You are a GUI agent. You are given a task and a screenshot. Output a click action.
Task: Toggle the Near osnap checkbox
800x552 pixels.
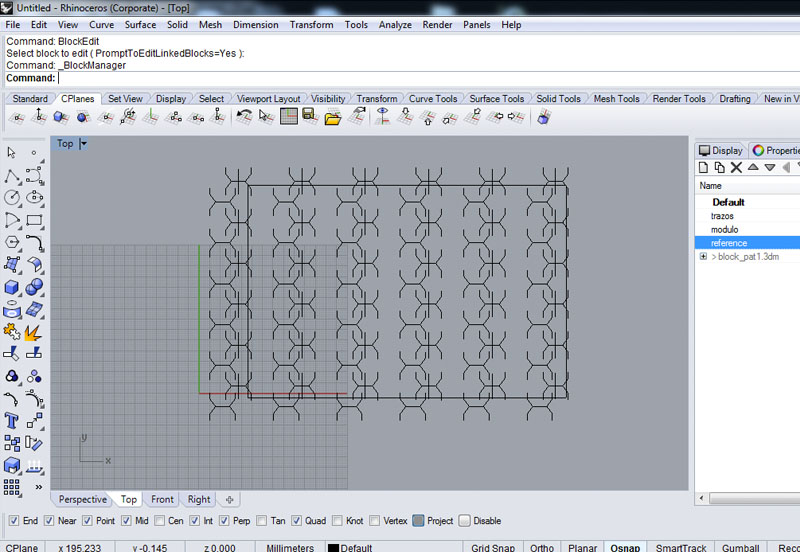tap(49, 521)
